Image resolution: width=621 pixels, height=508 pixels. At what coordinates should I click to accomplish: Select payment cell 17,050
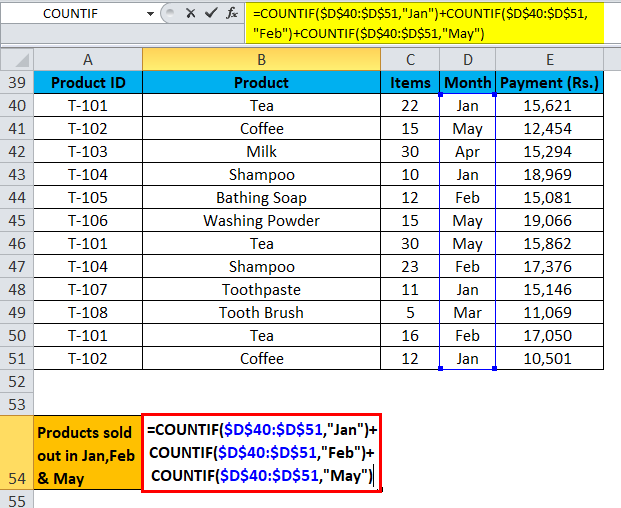click(550, 335)
